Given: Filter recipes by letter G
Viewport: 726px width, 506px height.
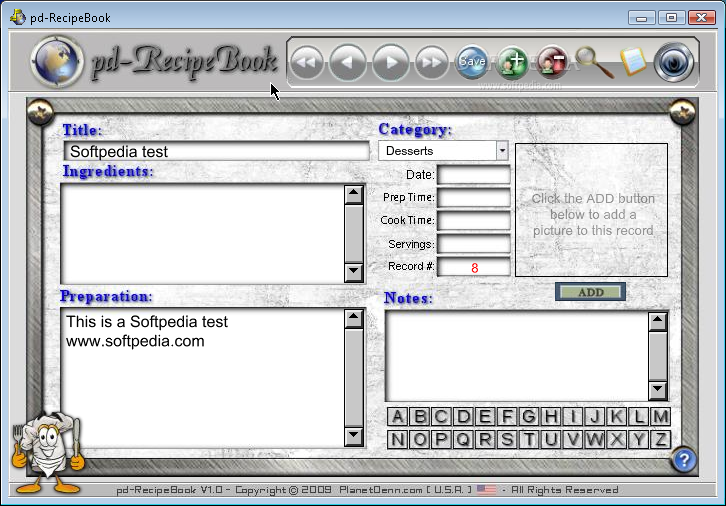Looking at the screenshot, I should (529, 417).
